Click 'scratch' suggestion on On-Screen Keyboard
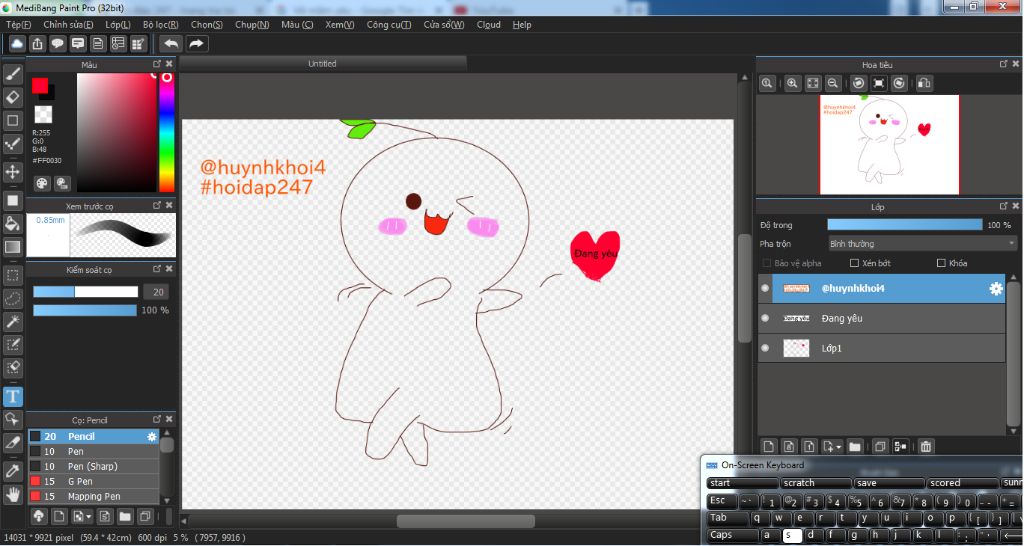The height and width of the screenshot is (546, 1024). 816,483
